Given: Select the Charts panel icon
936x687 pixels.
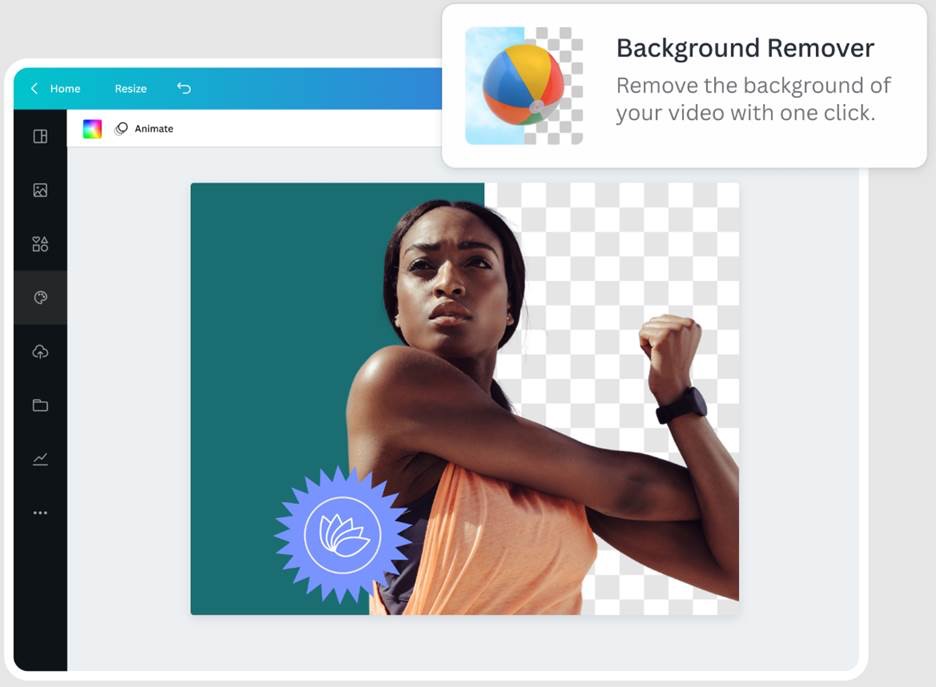Looking at the screenshot, I should tap(40, 458).
